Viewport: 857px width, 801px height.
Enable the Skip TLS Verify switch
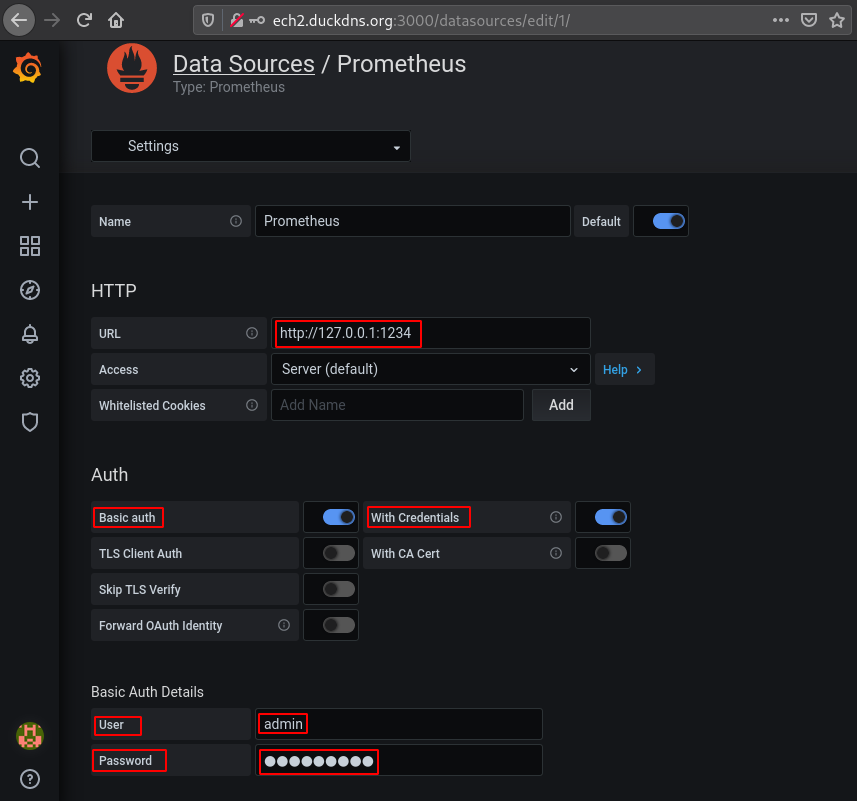[338, 589]
